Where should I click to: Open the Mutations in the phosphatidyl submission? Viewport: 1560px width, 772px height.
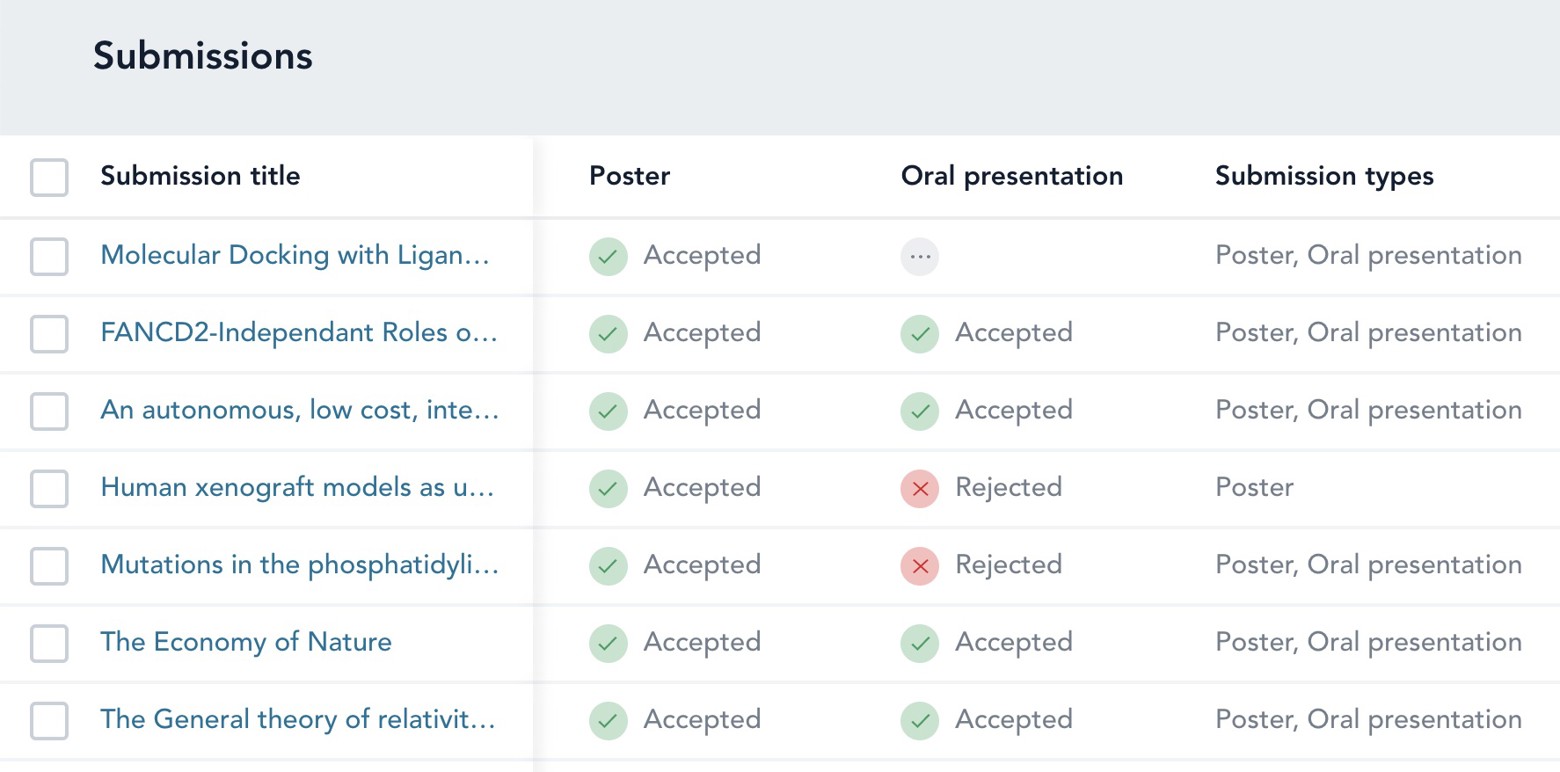[298, 565]
